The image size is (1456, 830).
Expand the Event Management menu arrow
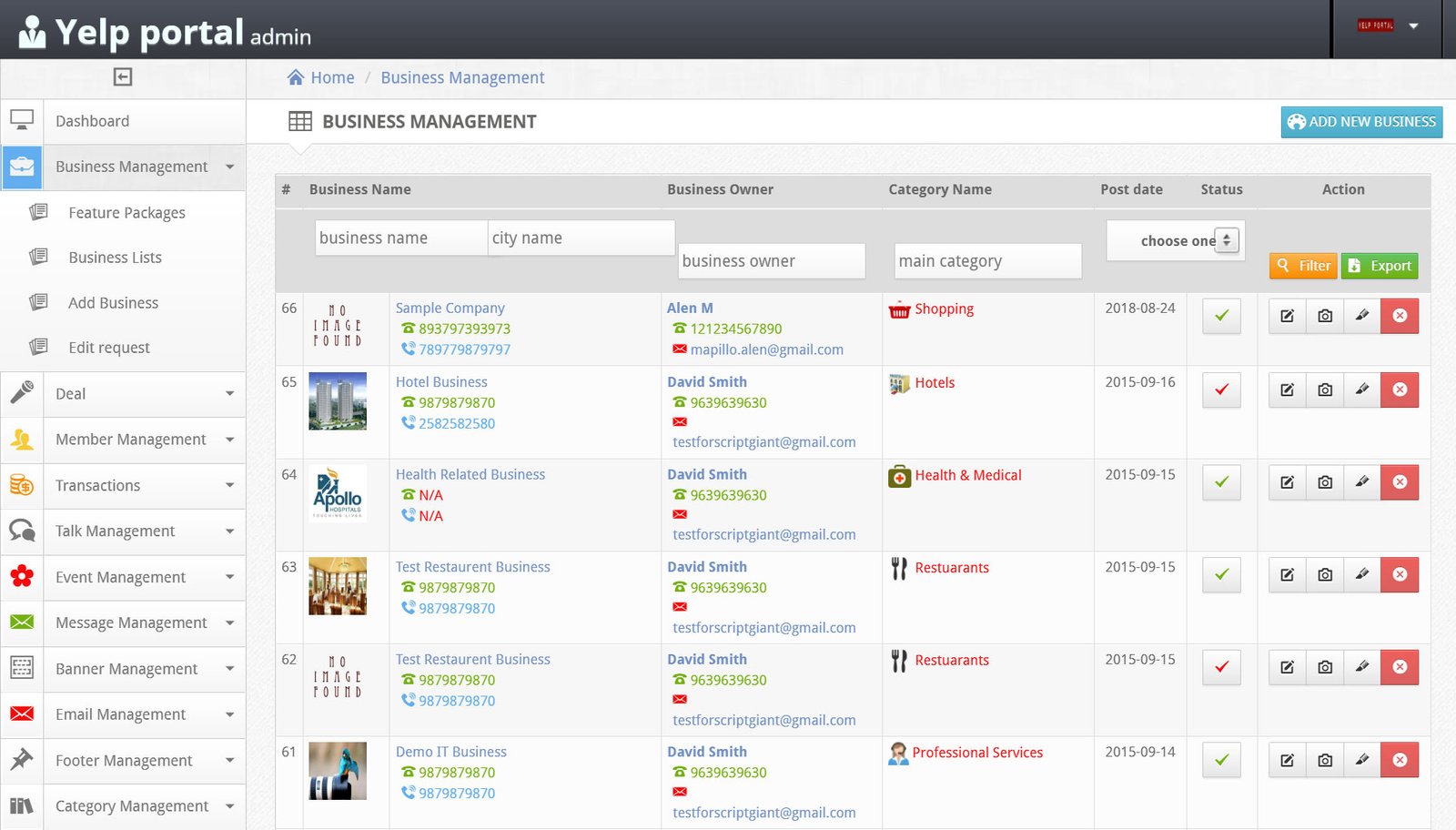pyautogui.click(x=229, y=577)
